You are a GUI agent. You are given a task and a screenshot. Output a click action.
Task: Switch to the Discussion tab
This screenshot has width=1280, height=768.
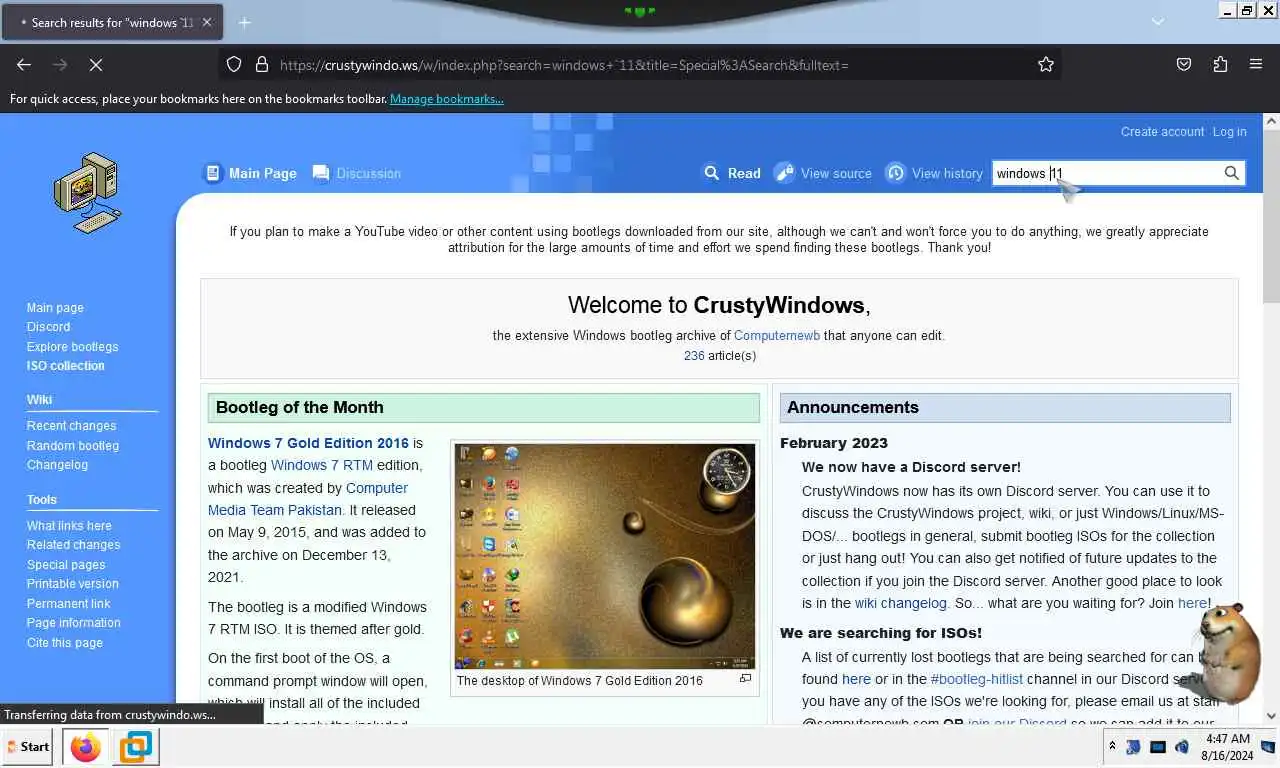pyautogui.click(x=357, y=173)
